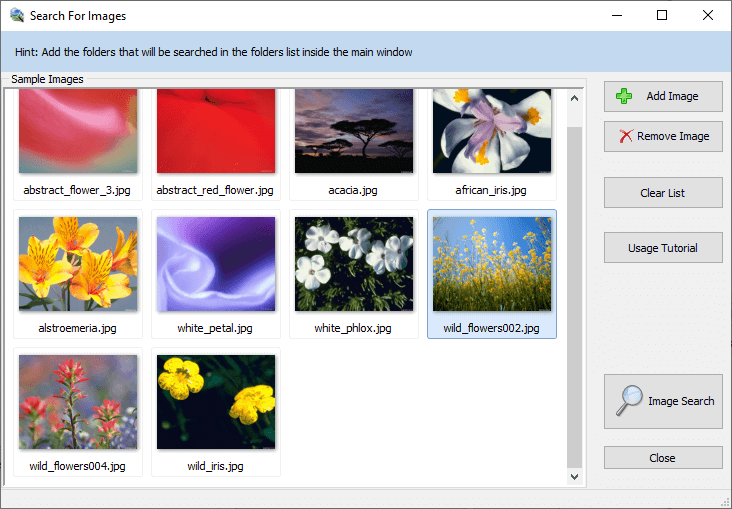Choose the alstroemeria.jpg image
The width and height of the screenshot is (732, 509).
point(78,264)
